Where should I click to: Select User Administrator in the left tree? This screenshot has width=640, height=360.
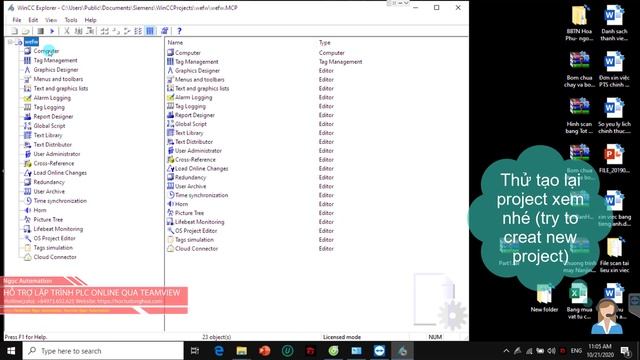click(x=57, y=154)
